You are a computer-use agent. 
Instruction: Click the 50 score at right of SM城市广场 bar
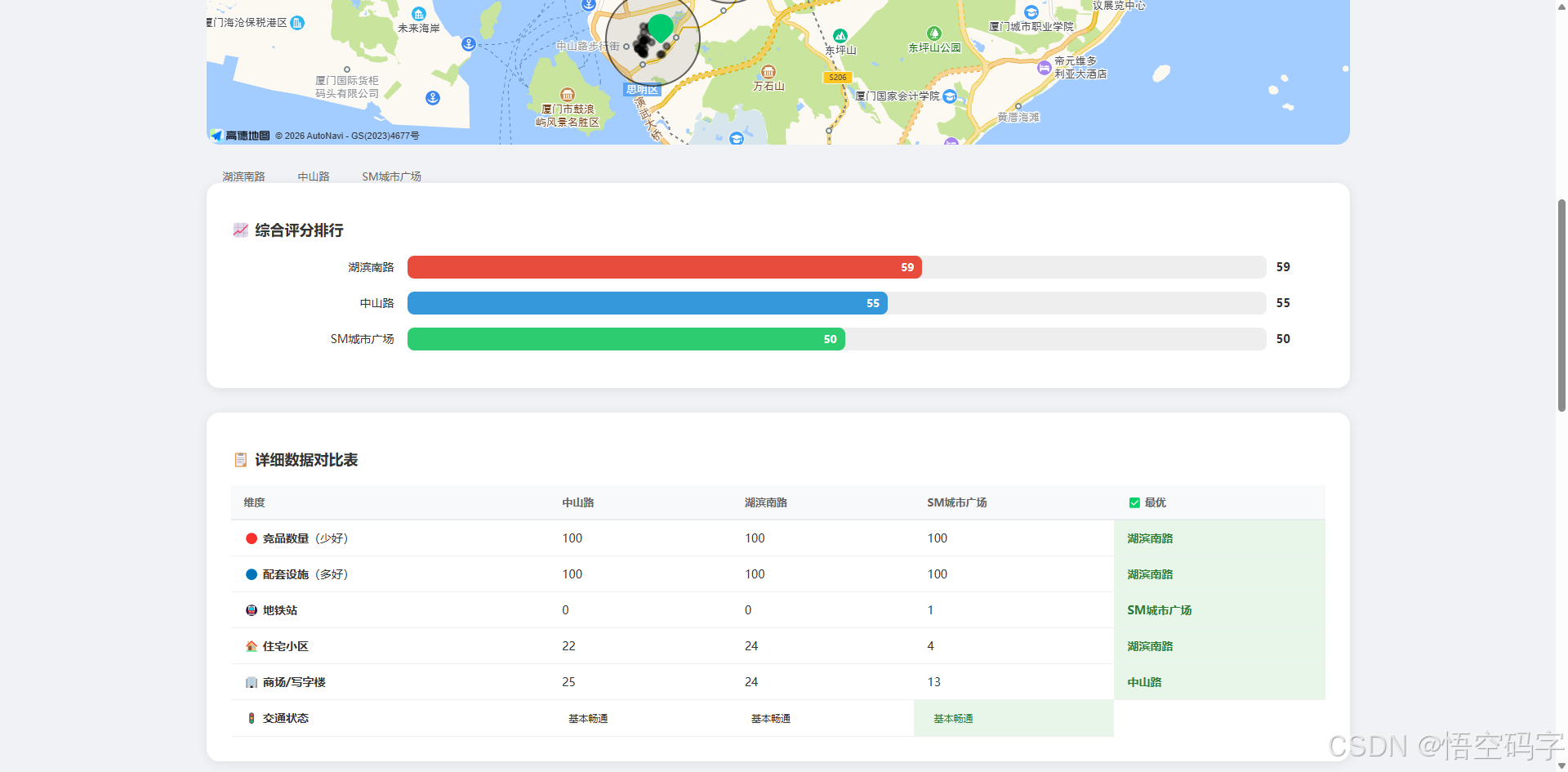coord(1283,339)
